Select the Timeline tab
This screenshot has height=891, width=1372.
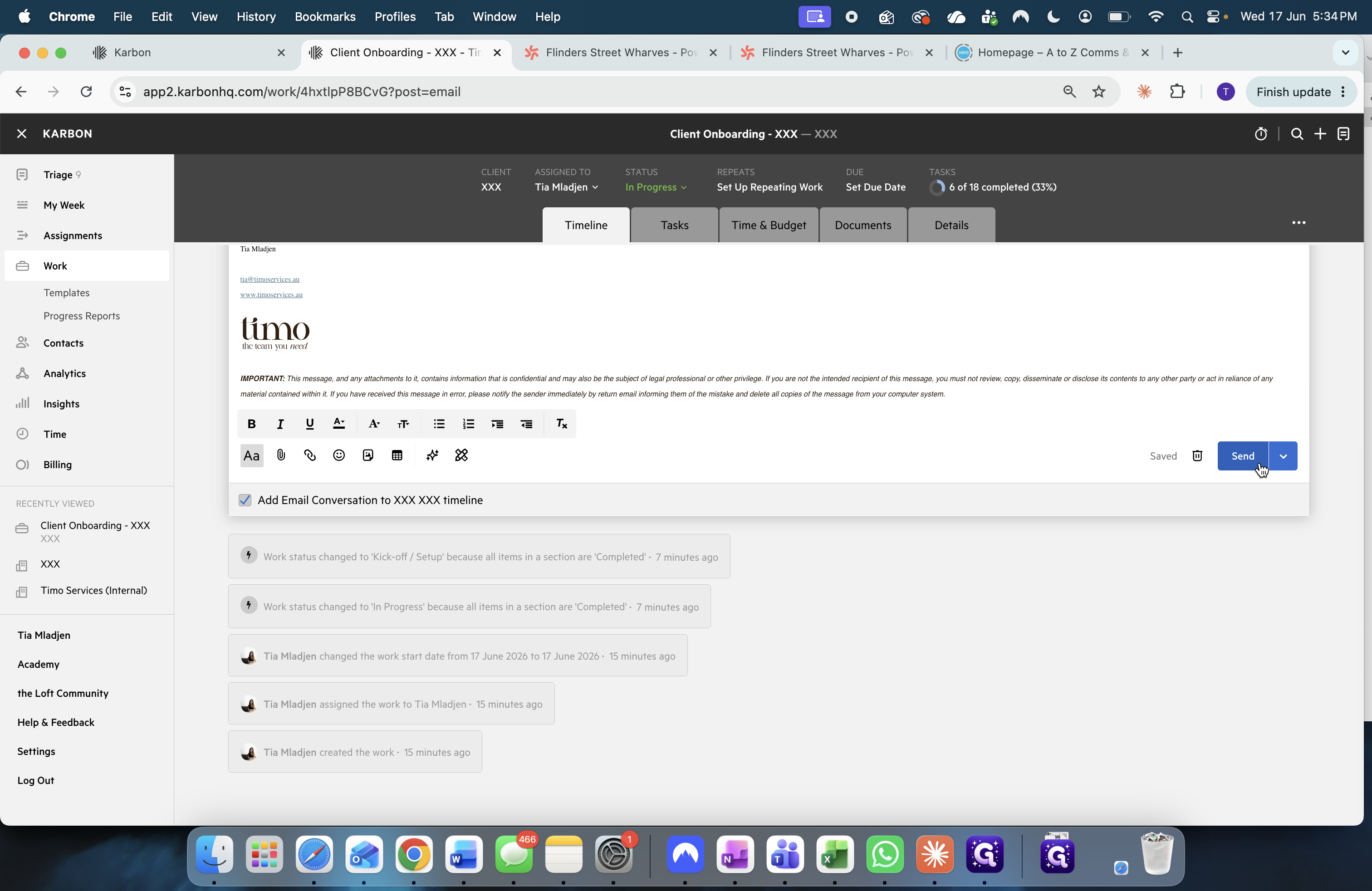[x=586, y=225]
